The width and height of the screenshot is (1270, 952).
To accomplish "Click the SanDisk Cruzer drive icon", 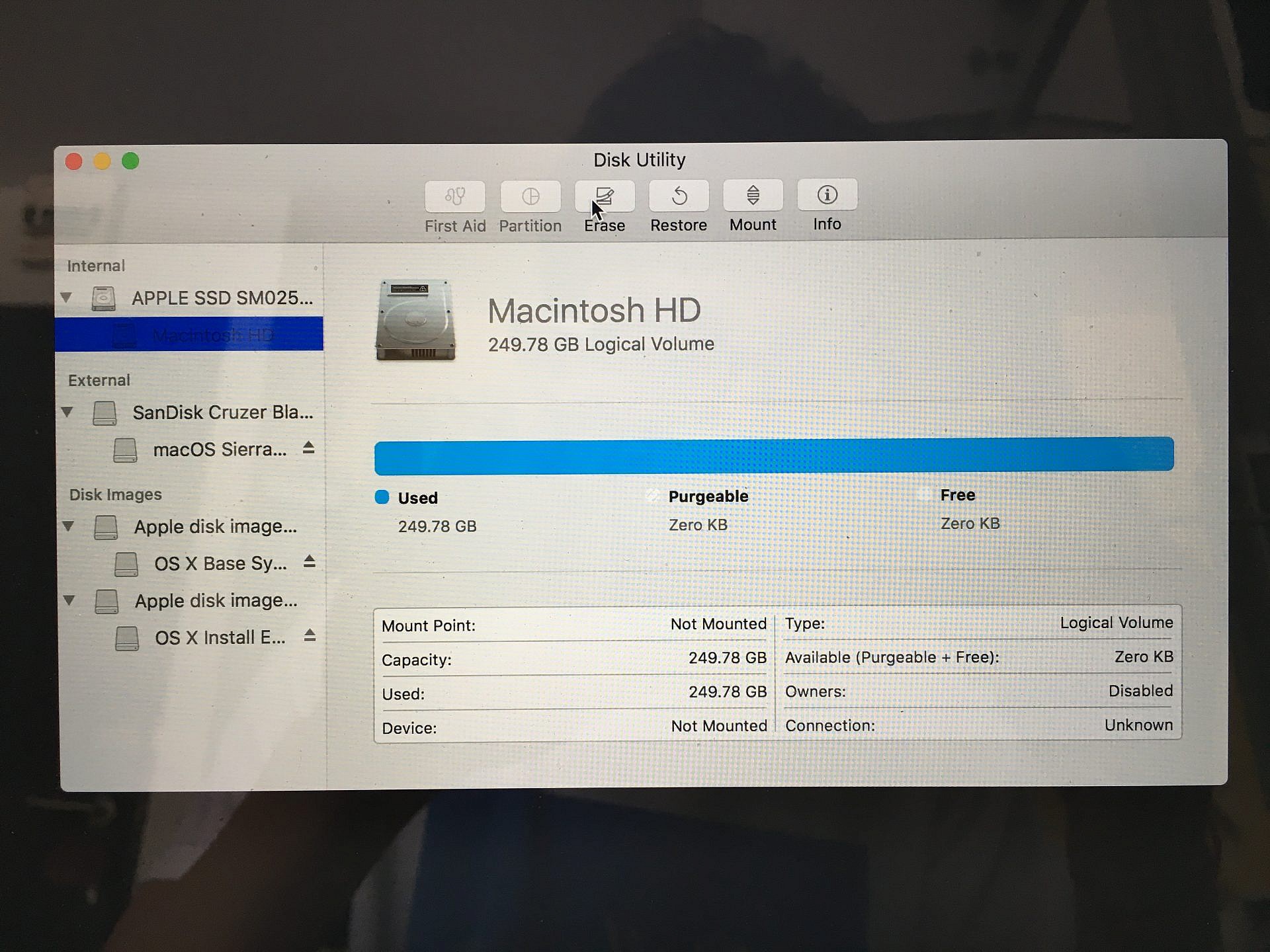I will (105, 413).
